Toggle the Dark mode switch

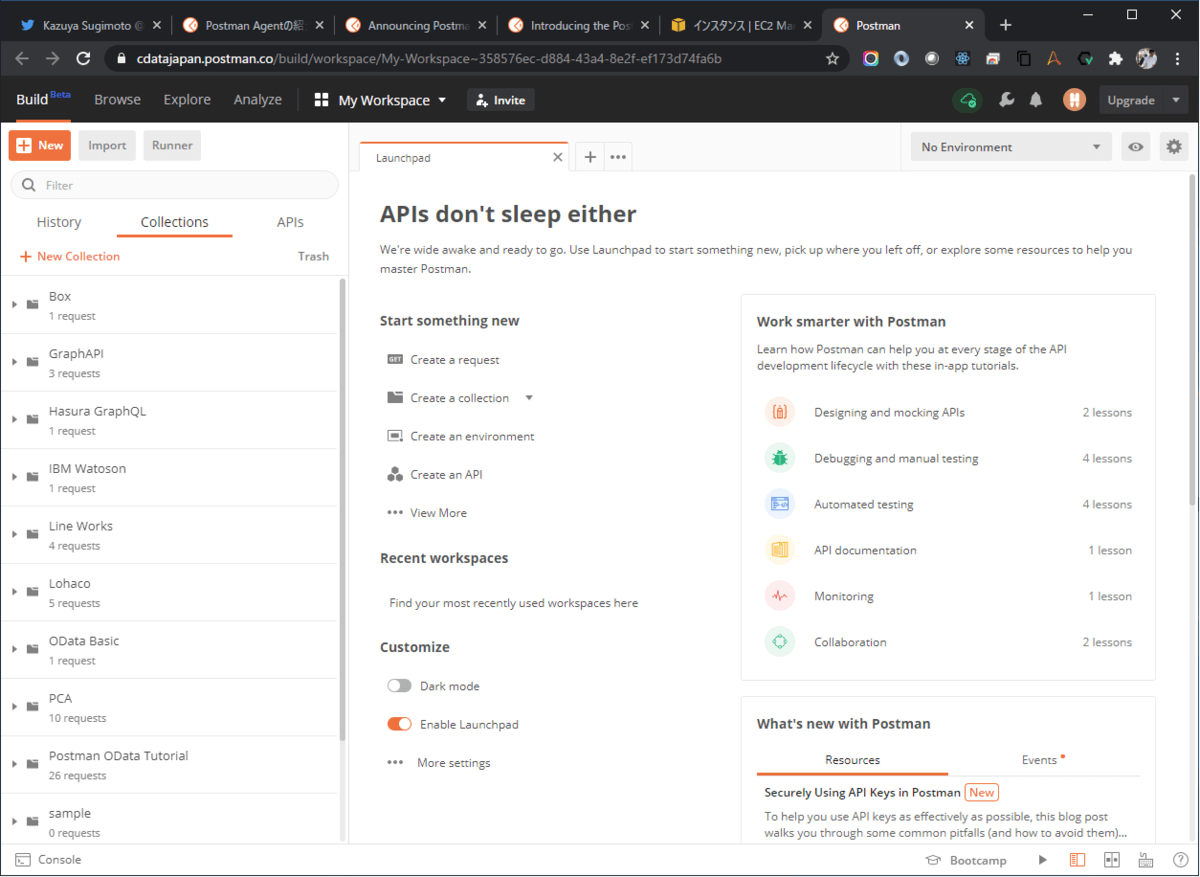[399, 686]
